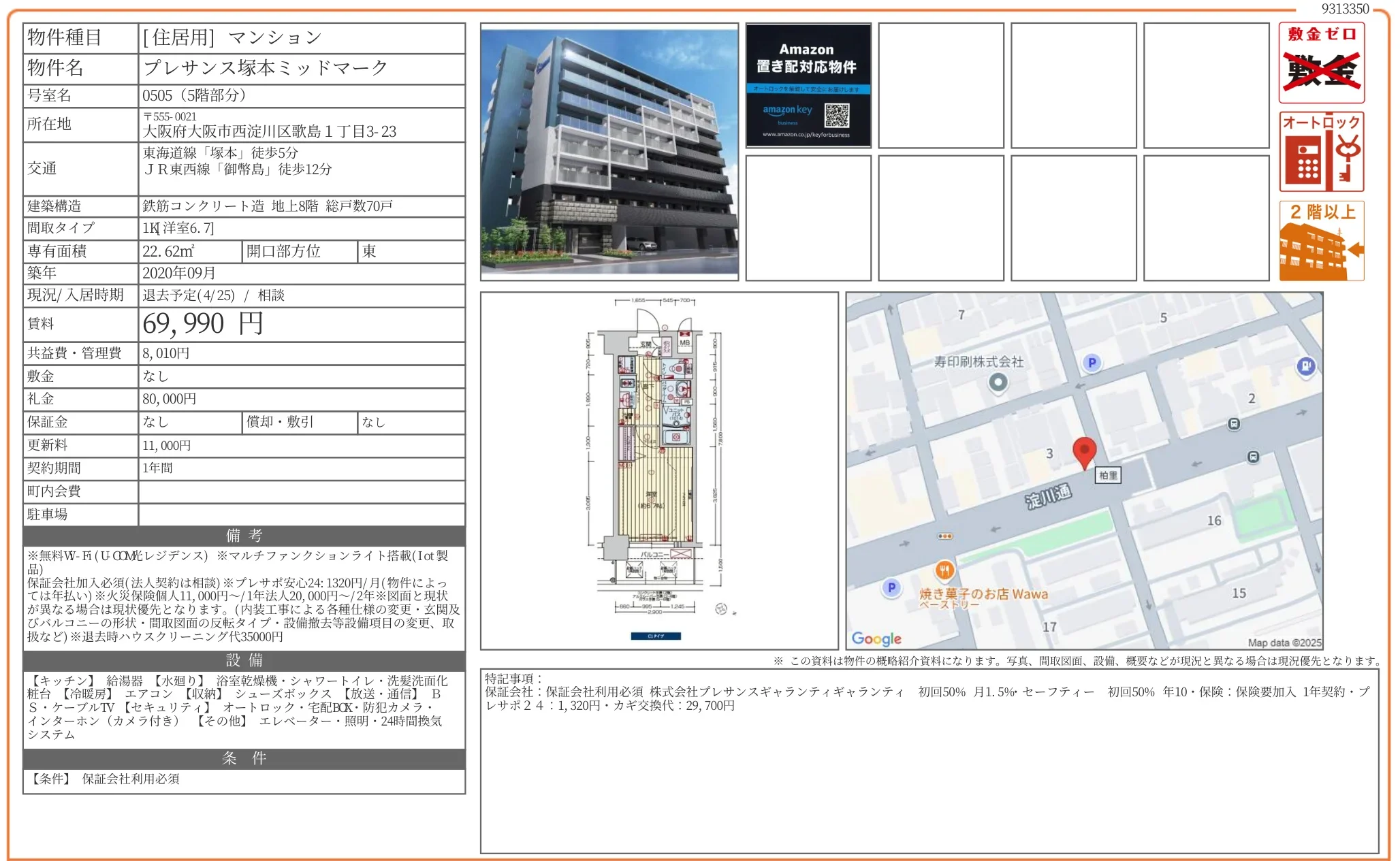Click the 淀川通 road label
This screenshot has width=1400, height=861.
tap(1049, 496)
